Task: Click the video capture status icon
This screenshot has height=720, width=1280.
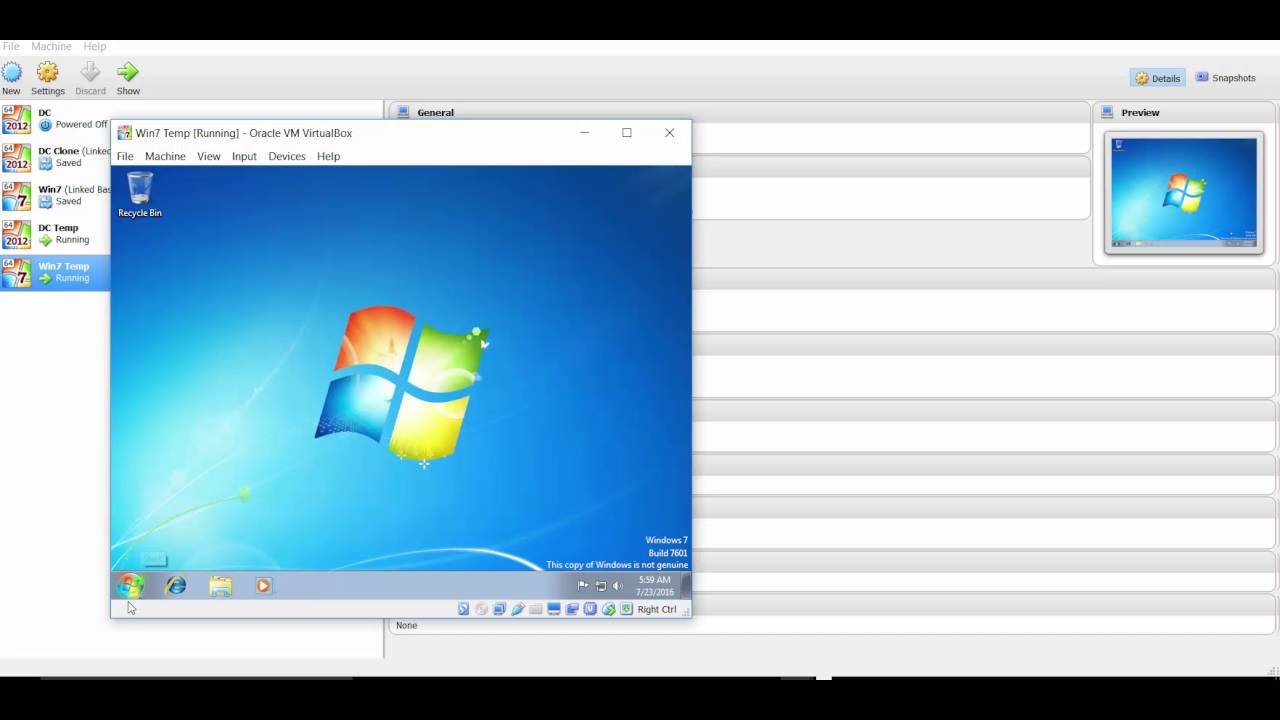Action: [x=572, y=609]
